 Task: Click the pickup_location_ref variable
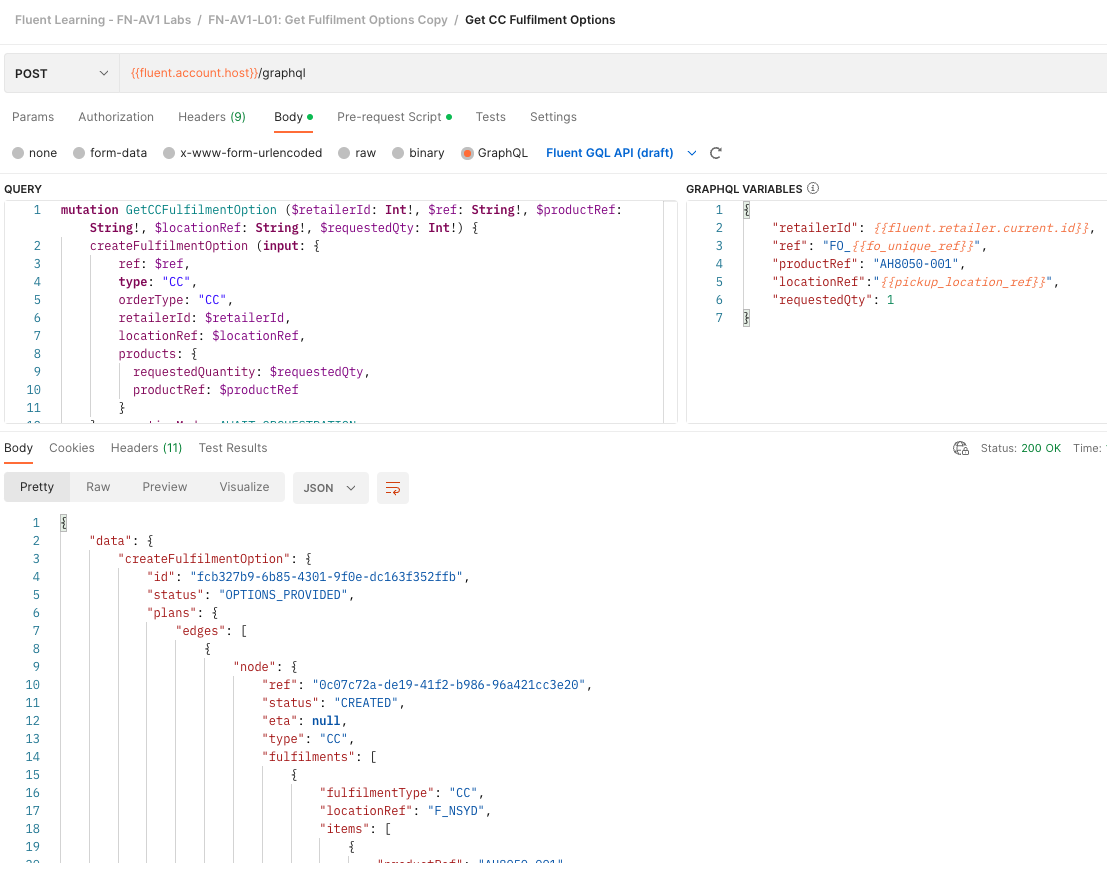click(x=963, y=282)
